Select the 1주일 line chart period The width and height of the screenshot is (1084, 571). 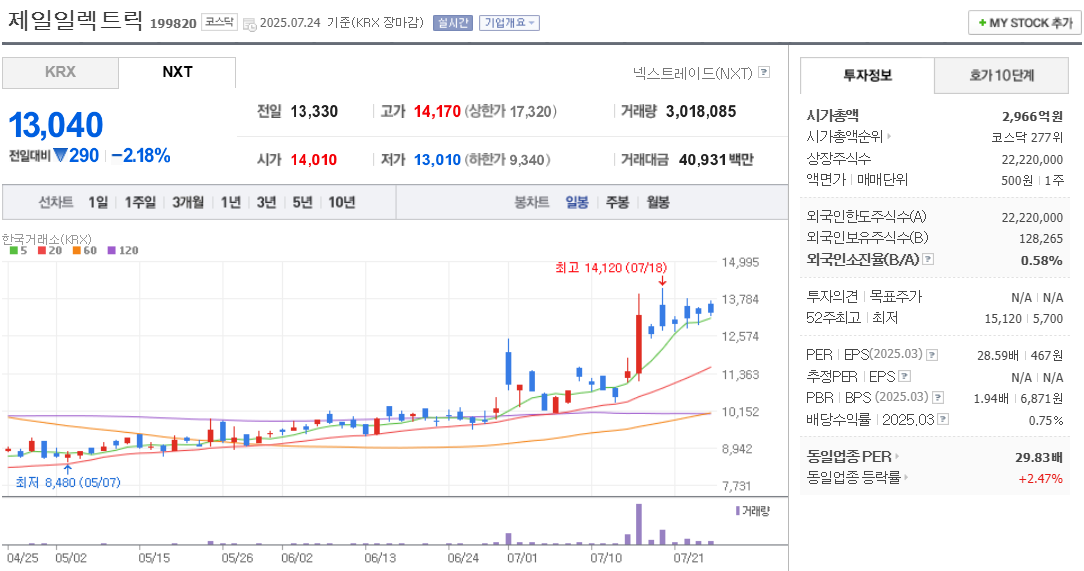(x=140, y=203)
